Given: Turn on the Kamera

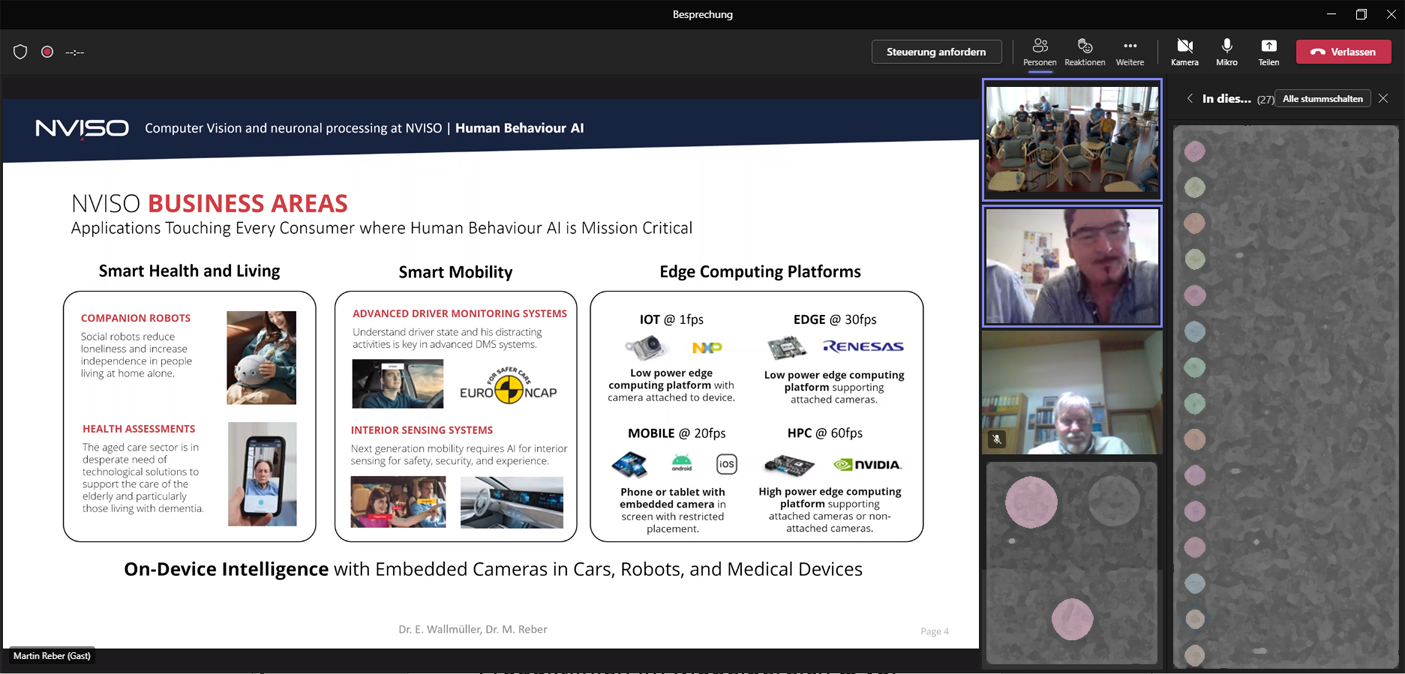Looking at the screenshot, I should [x=1184, y=52].
